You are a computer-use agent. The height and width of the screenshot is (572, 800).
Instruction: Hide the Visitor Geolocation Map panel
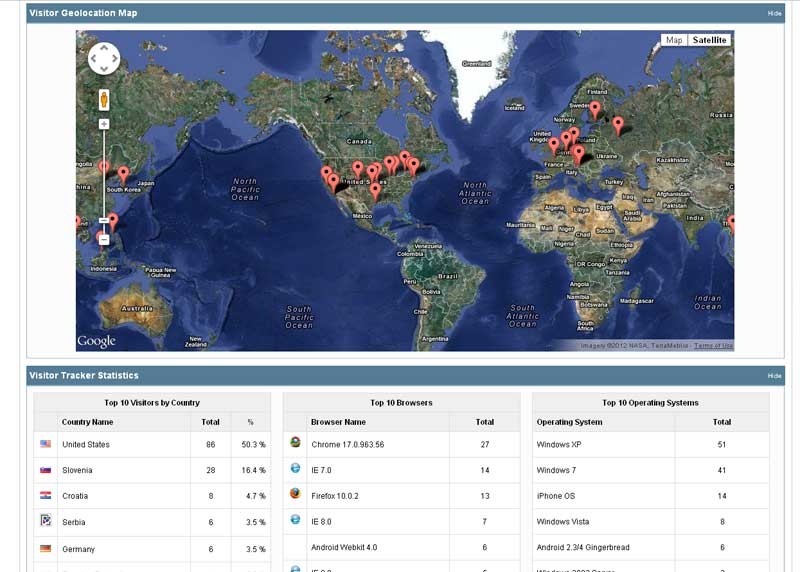(774, 13)
